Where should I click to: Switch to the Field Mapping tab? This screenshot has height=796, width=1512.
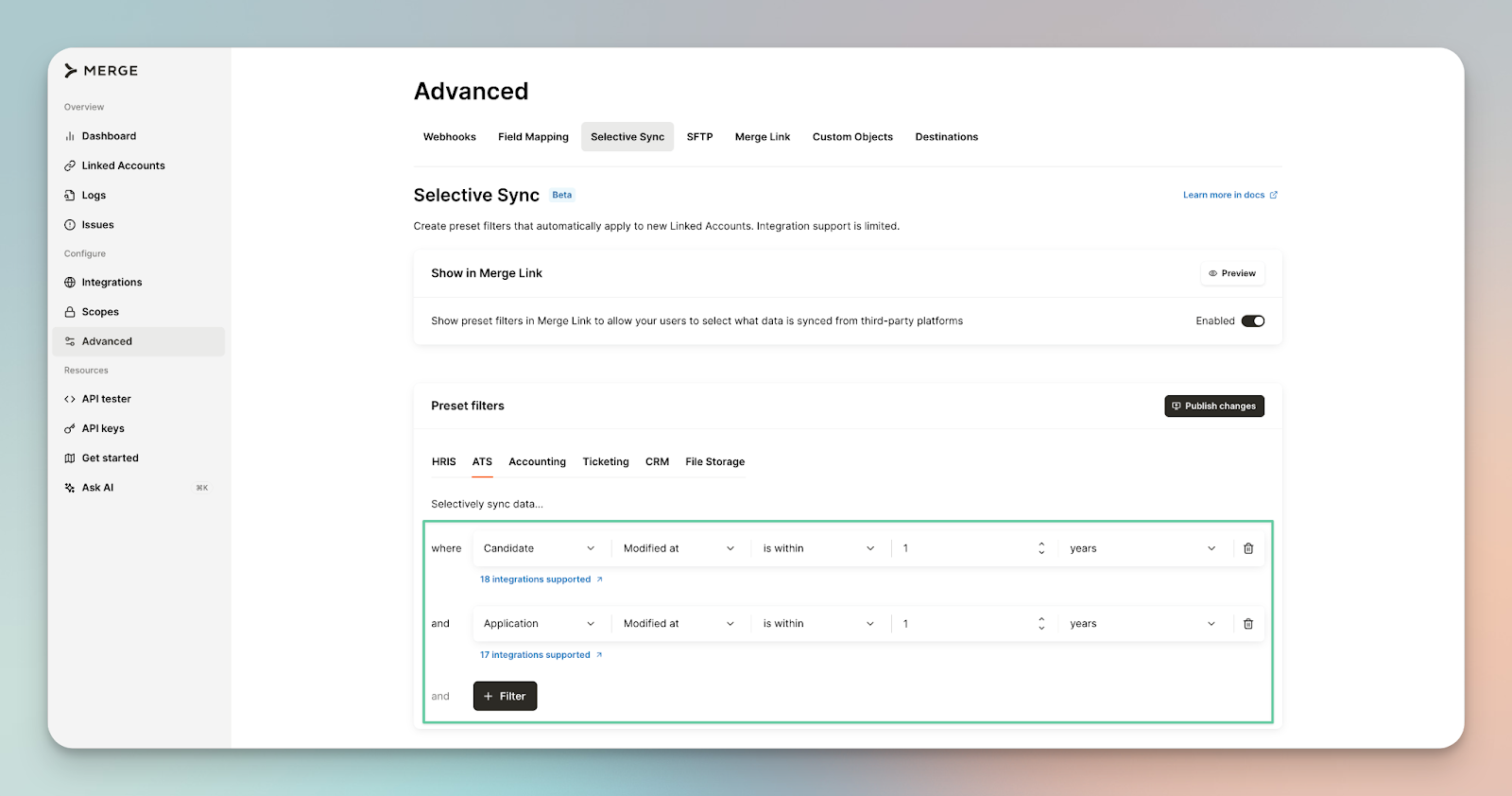tap(533, 137)
